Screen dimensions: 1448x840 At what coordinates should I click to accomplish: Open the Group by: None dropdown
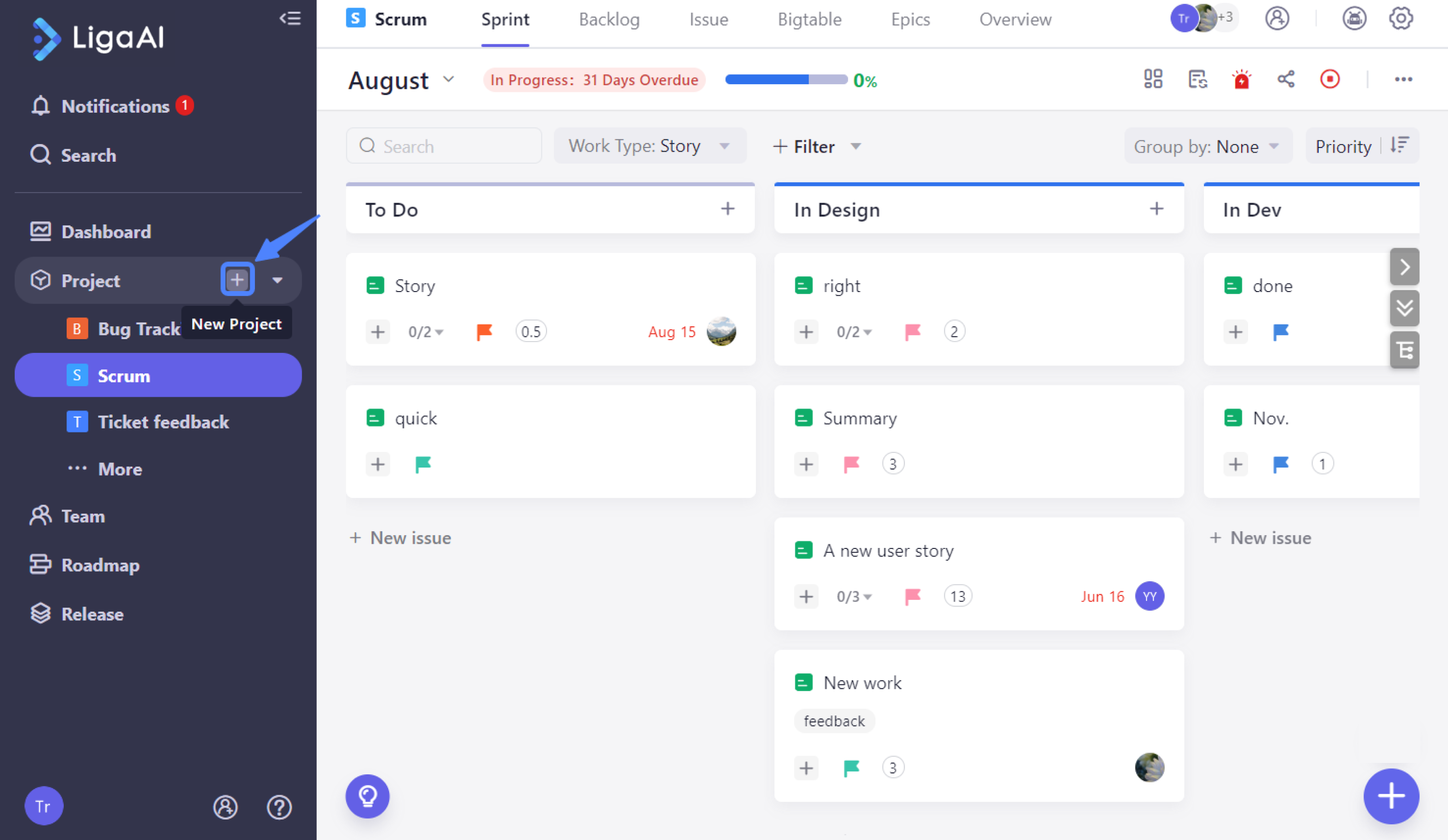click(1207, 146)
